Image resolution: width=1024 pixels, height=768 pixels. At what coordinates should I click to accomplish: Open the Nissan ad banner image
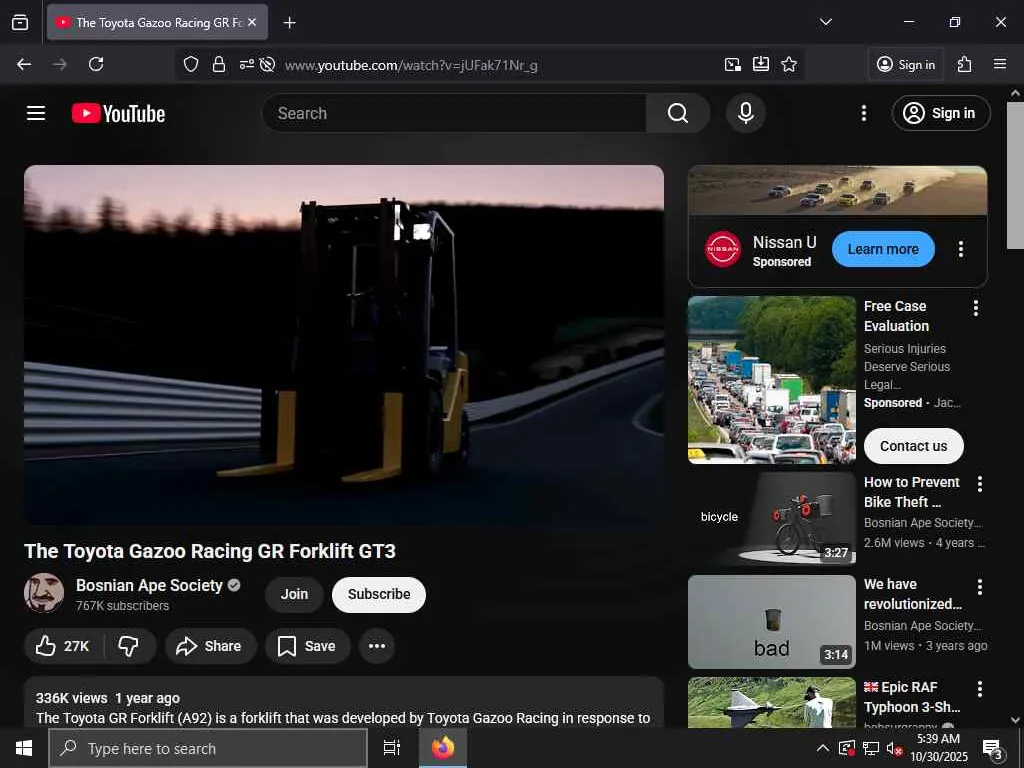click(837, 190)
